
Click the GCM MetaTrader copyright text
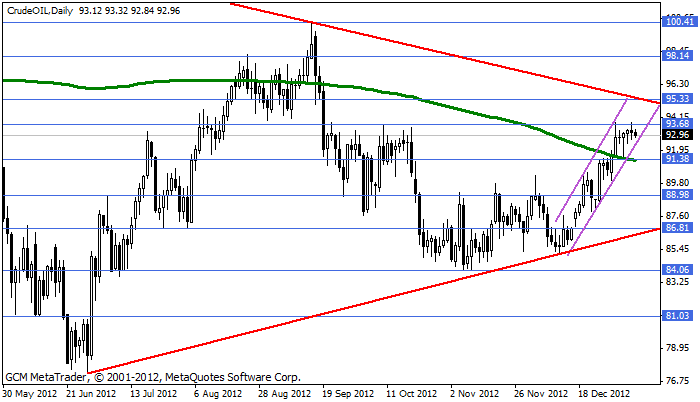(152, 379)
